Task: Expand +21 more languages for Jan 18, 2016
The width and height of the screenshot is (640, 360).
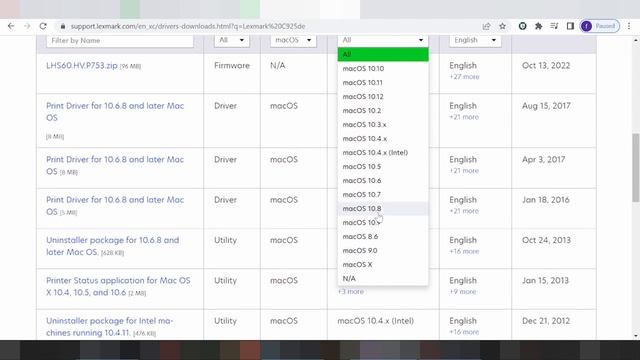Action: [x=464, y=211]
